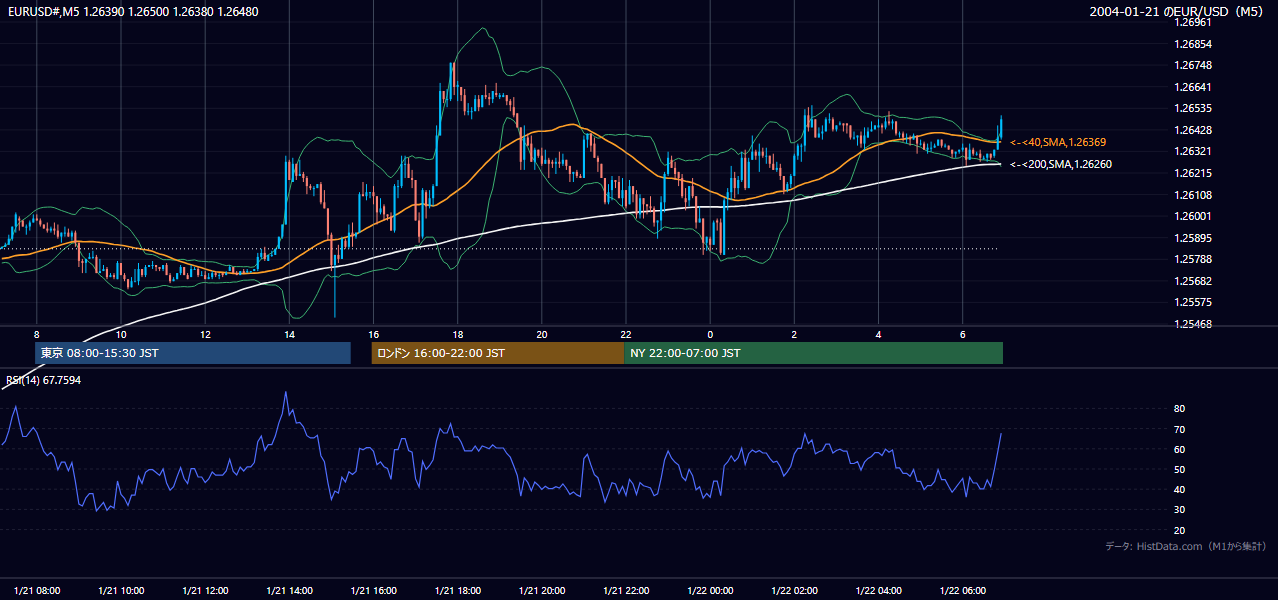Click the NY 22:00-07:00 JST session bar
The height and width of the screenshot is (600, 1278).
click(x=813, y=353)
